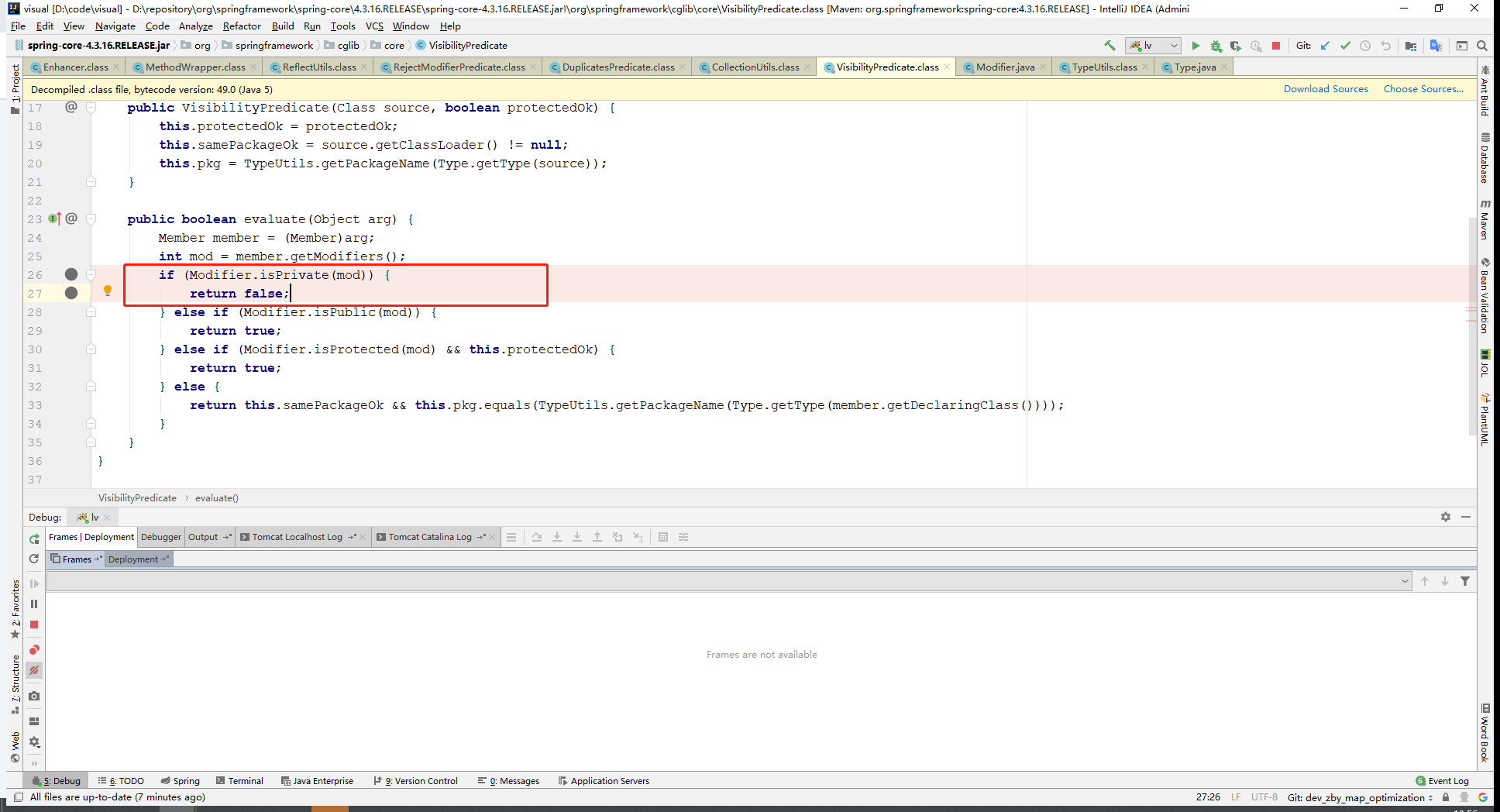Open the Terminal tool window
This screenshot has height=812, width=1500.
click(240, 781)
